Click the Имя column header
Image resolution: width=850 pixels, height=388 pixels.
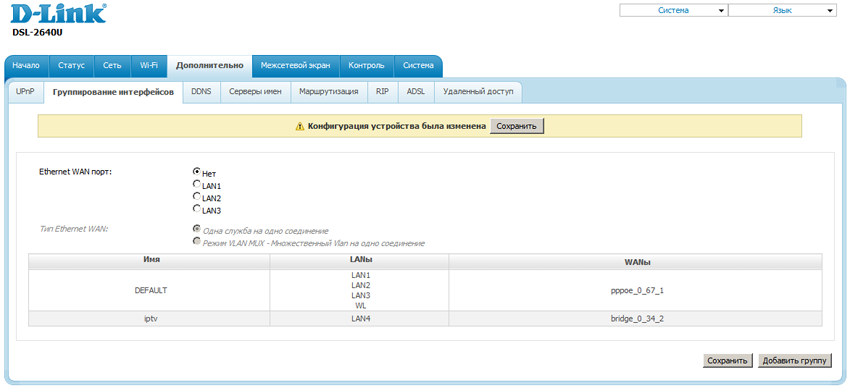click(149, 261)
